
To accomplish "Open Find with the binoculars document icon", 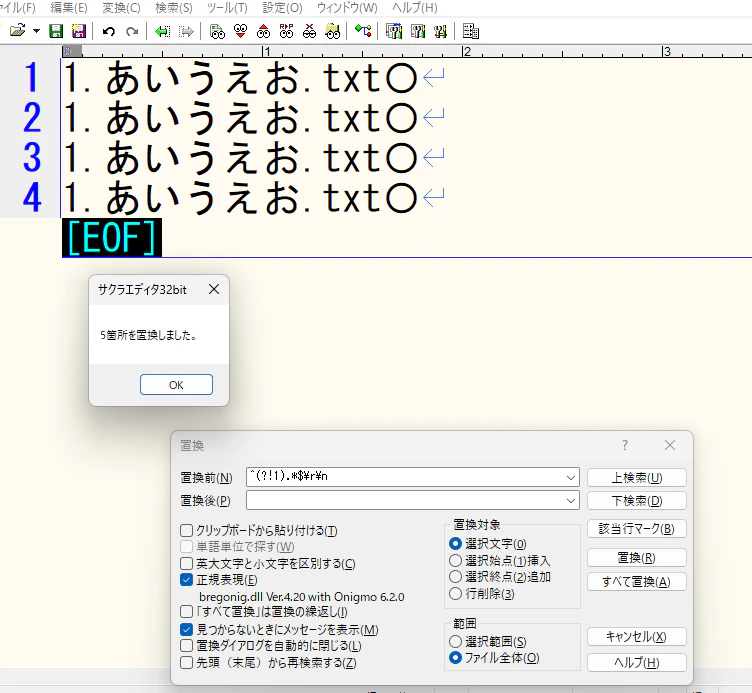I will point(217,32).
